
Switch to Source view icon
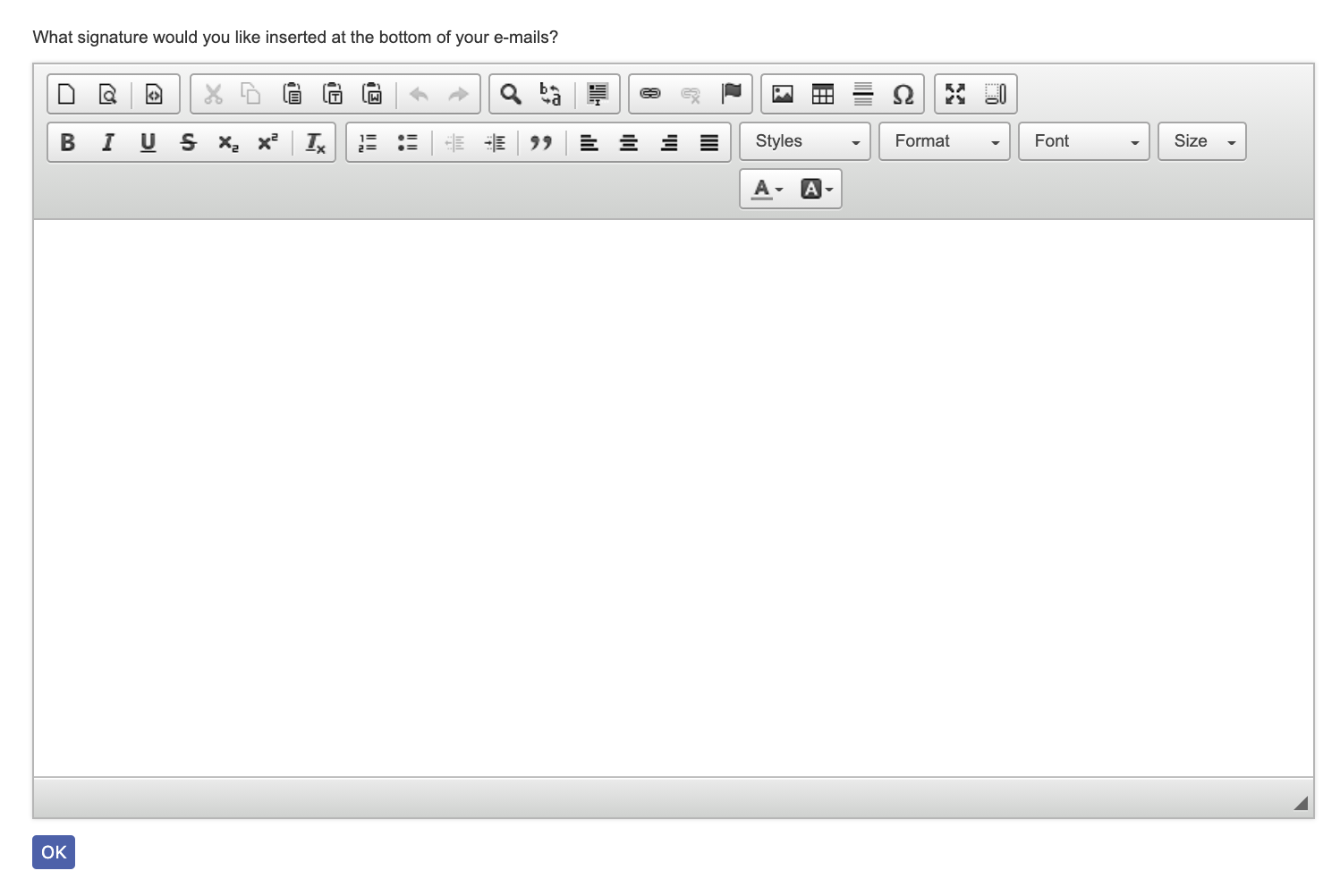point(154,94)
